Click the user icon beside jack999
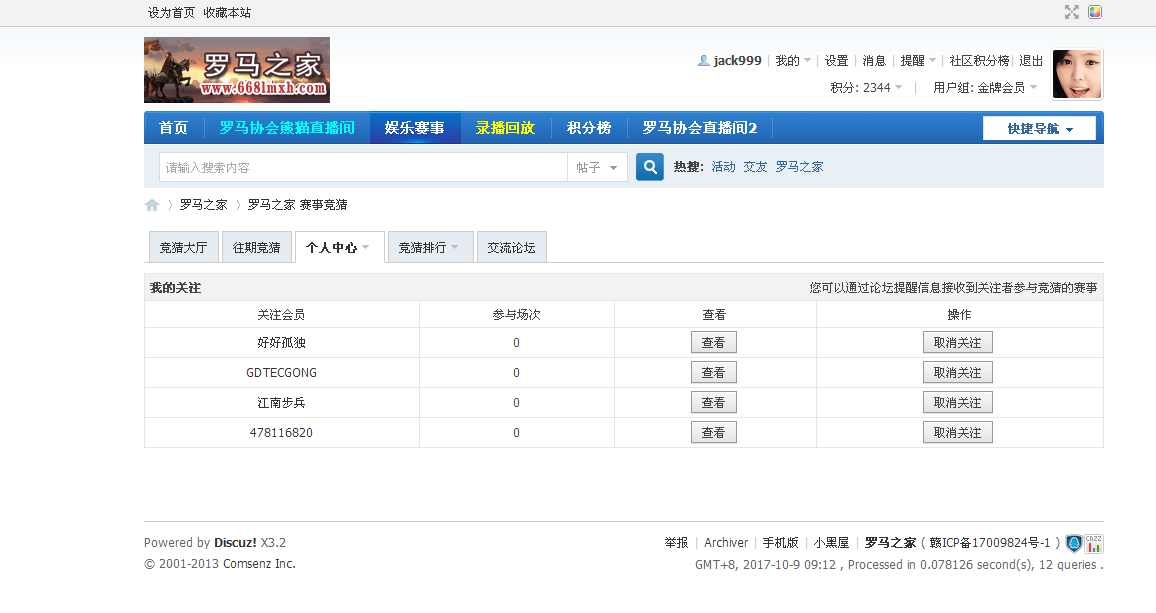 [x=704, y=61]
